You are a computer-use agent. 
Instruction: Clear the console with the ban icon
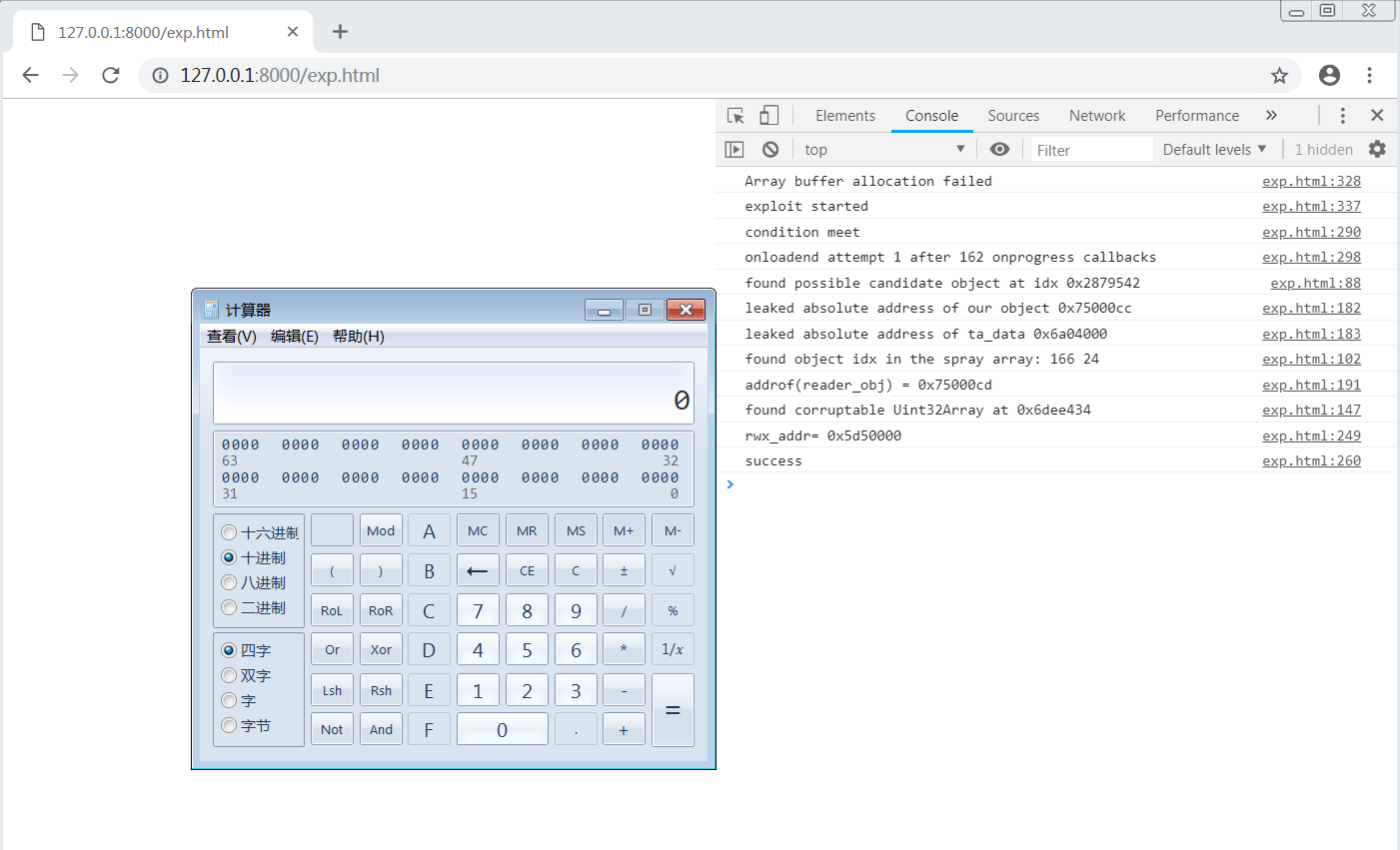770,150
